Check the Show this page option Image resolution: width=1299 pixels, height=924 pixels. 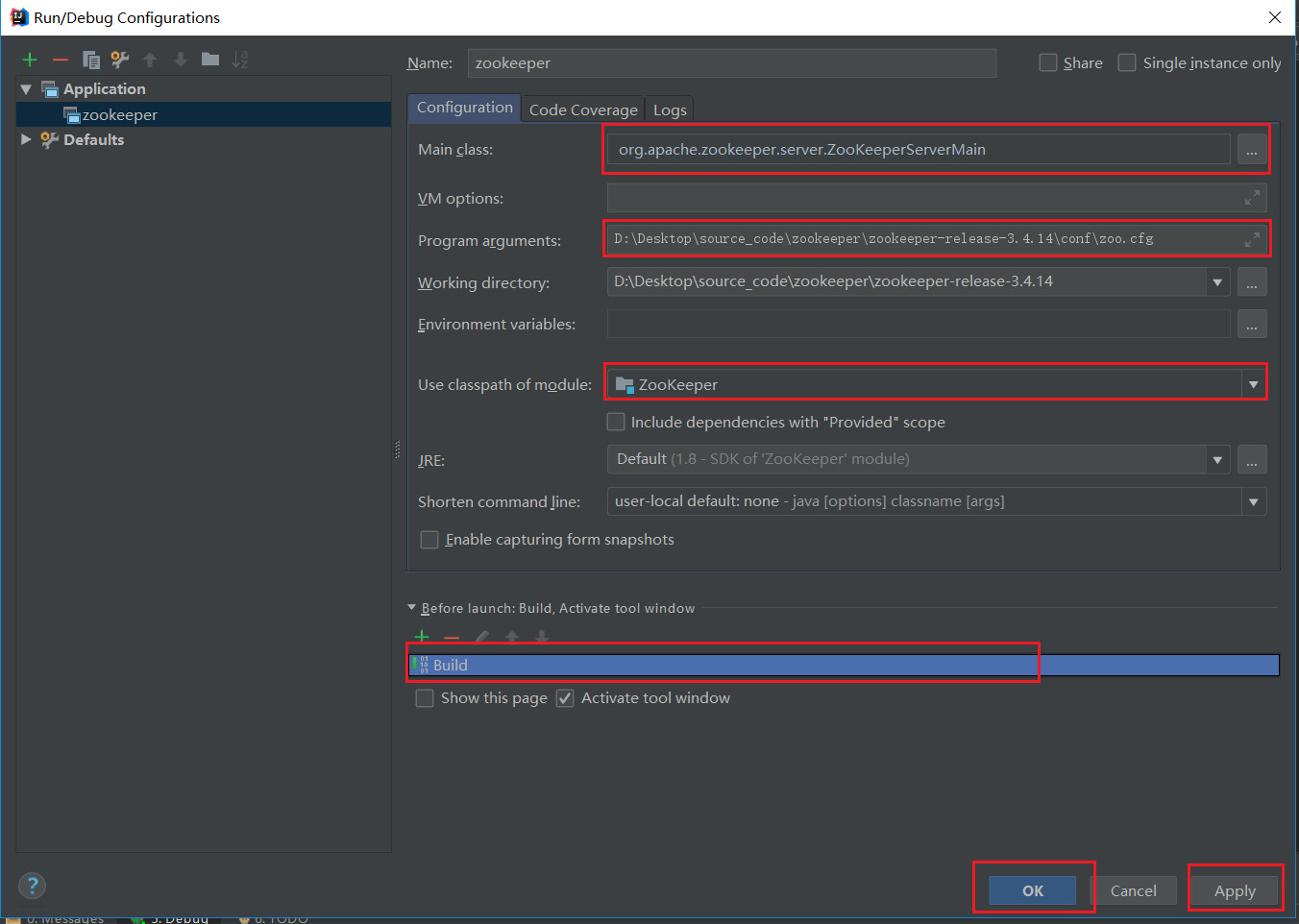425,698
